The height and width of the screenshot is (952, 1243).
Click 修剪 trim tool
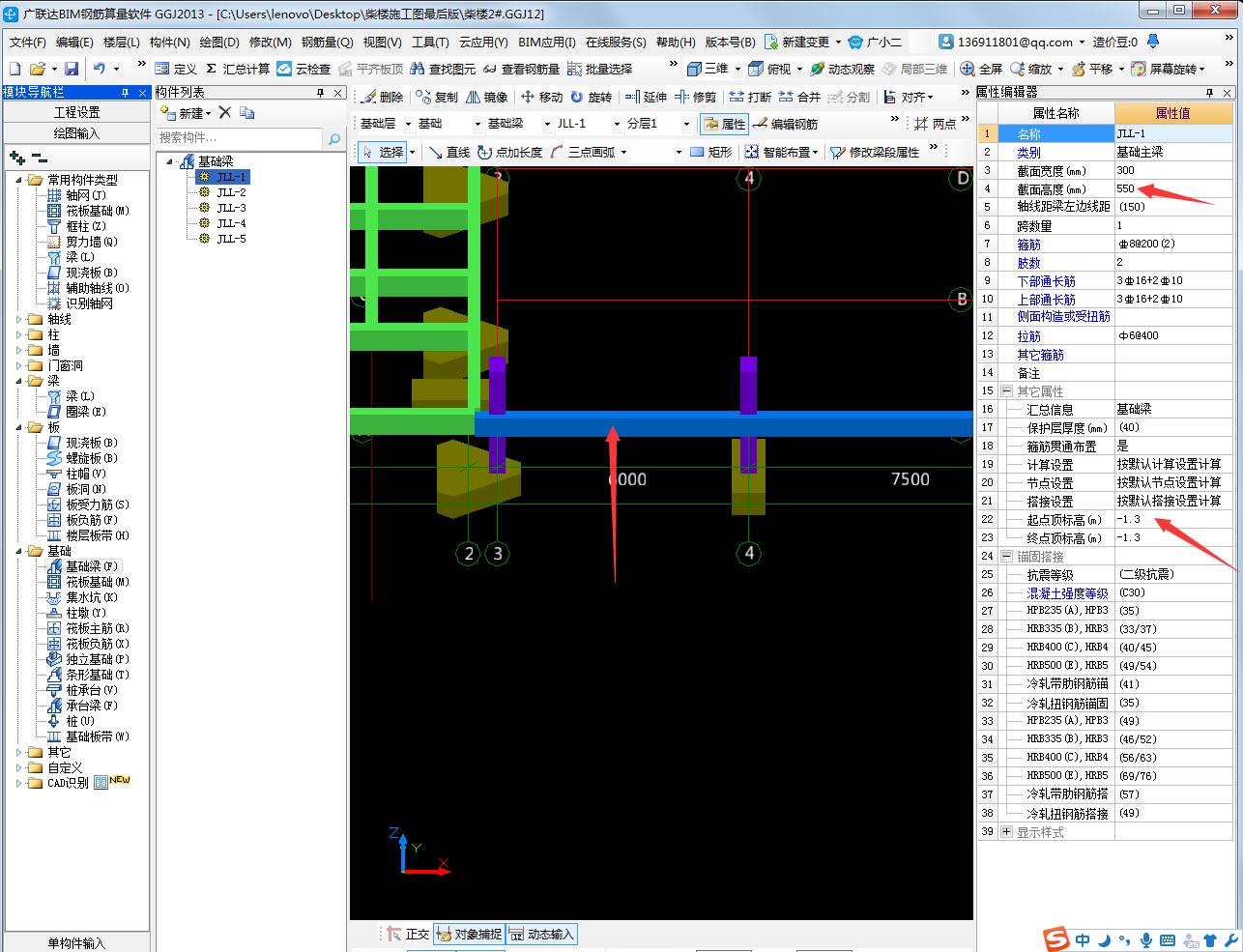coord(695,97)
